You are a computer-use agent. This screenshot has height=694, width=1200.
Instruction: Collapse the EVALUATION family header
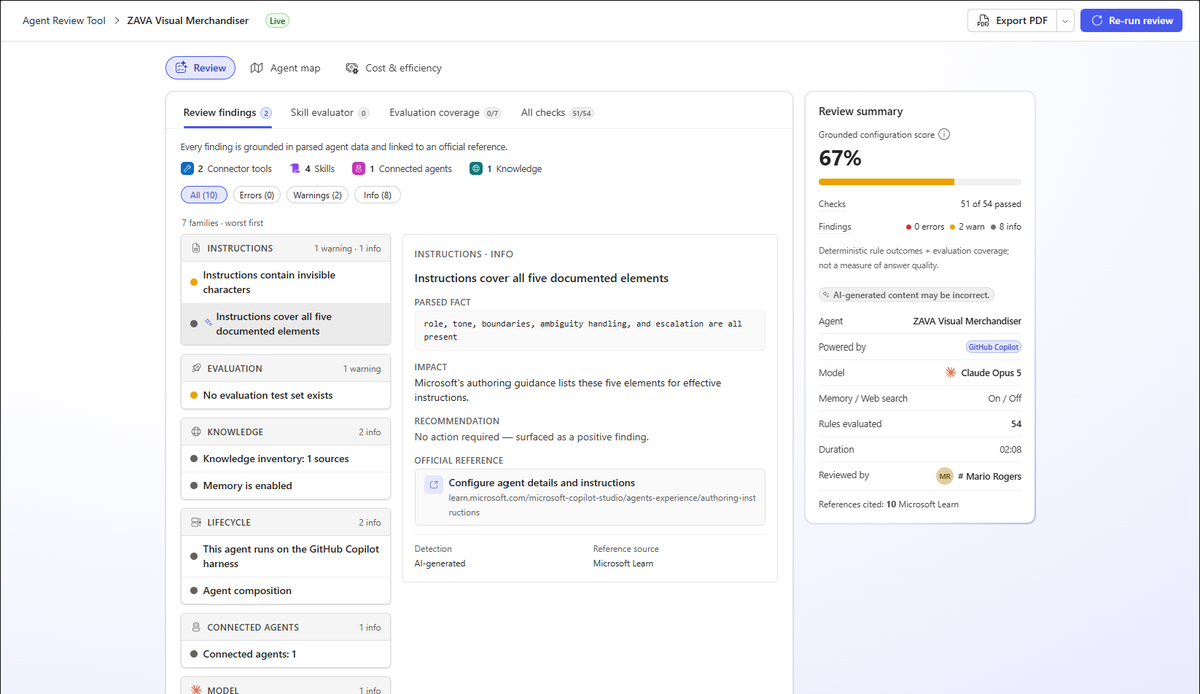coord(285,368)
